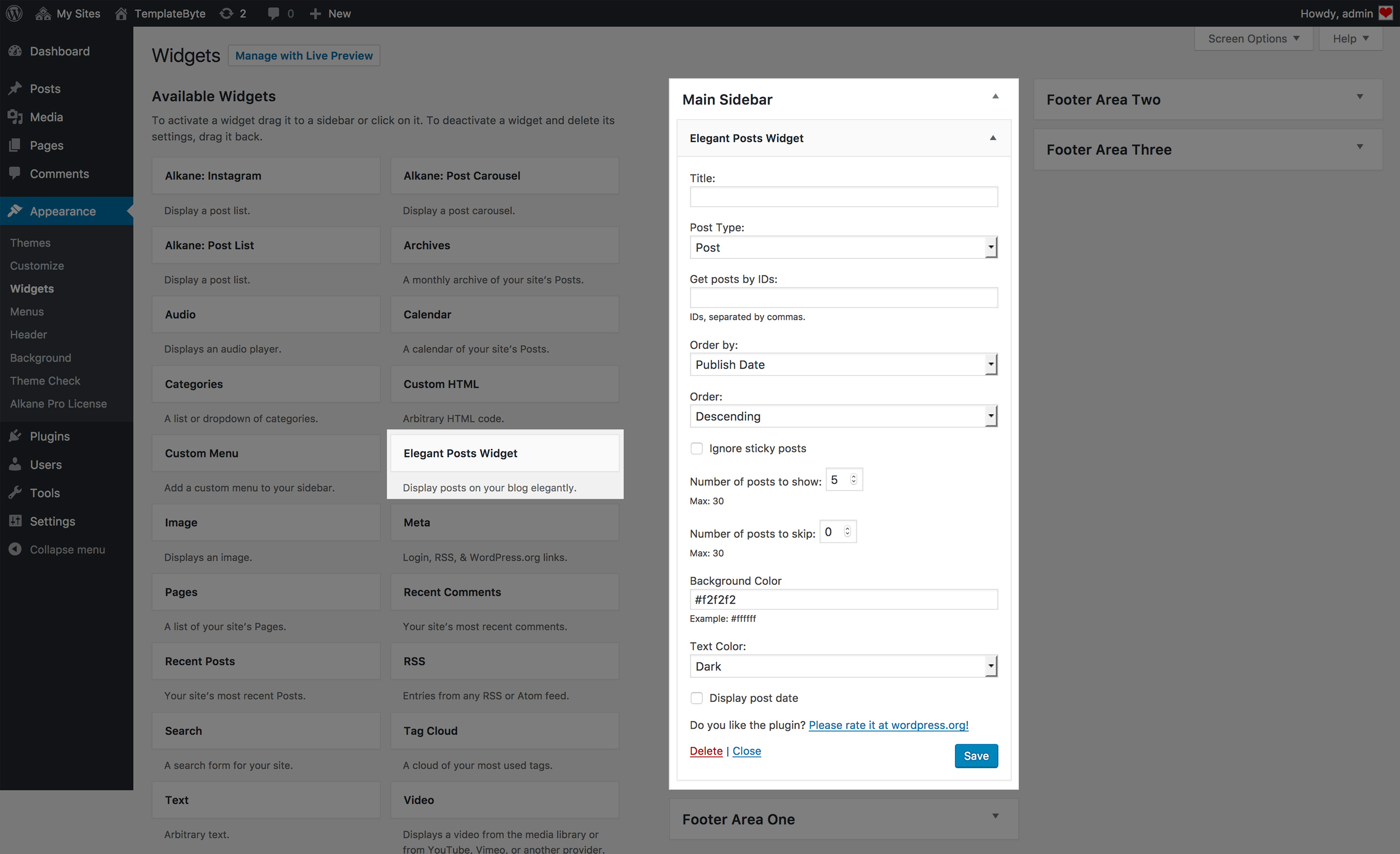
Task: Open the updates icon showing 2
Action: click(226, 13)
